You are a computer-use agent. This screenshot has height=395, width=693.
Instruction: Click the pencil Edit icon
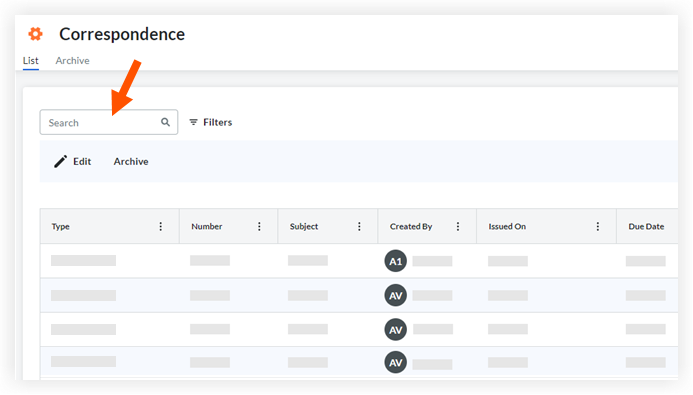(61, 161)
